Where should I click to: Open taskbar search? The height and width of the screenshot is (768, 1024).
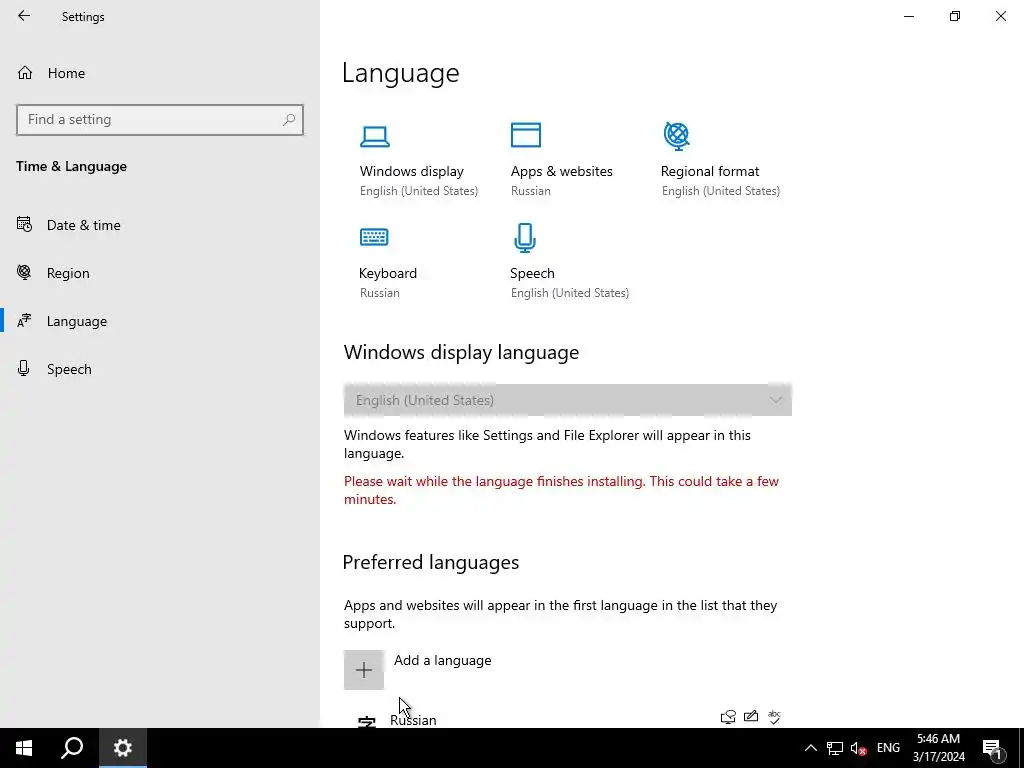pos(72,748)
